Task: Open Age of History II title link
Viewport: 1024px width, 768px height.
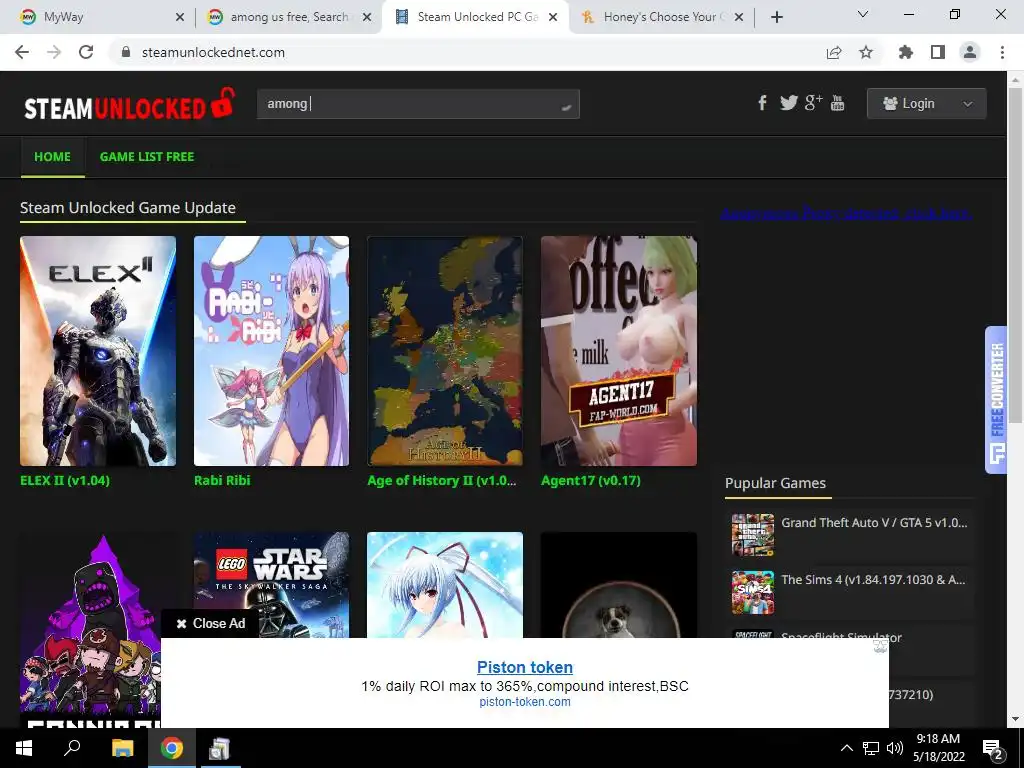Action: click(442, 481)
